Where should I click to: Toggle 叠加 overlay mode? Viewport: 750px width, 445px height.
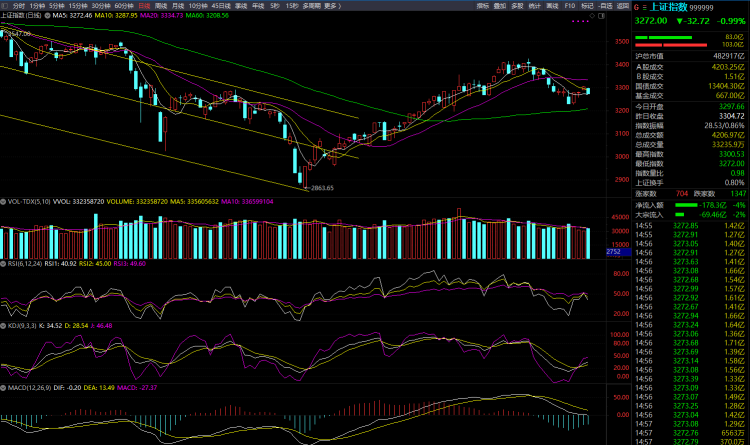pyautogui.click(x=500, y=6)
